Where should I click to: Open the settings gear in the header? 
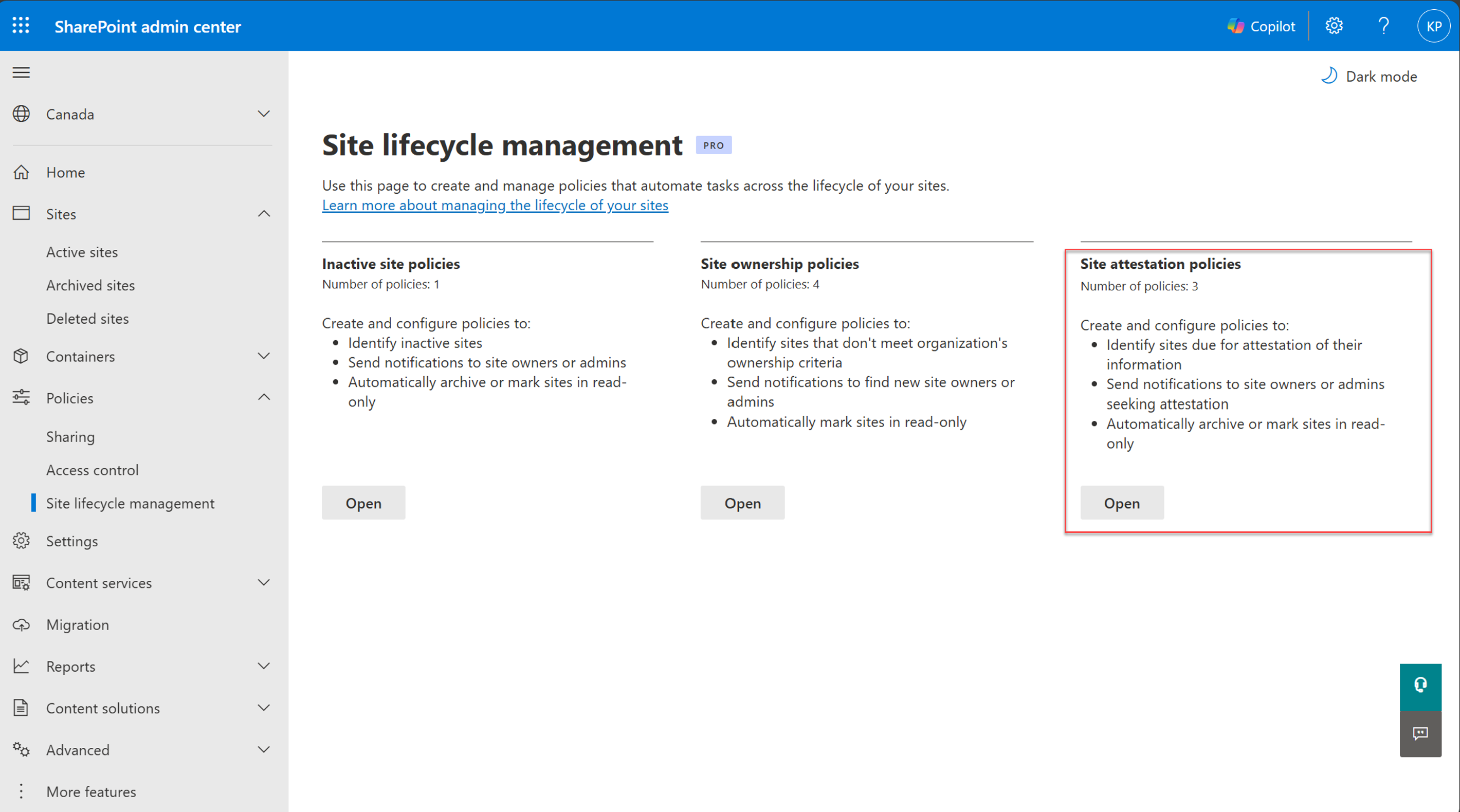(x=1334, y=26)
